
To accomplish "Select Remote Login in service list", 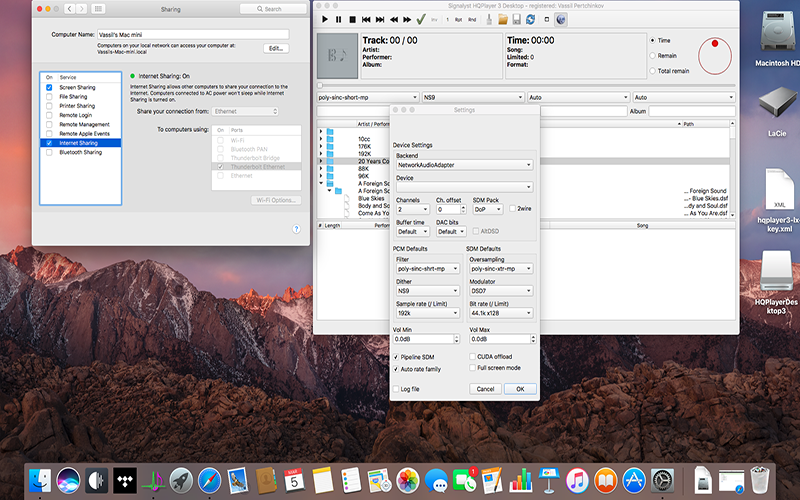I will [x=81, y=115].
